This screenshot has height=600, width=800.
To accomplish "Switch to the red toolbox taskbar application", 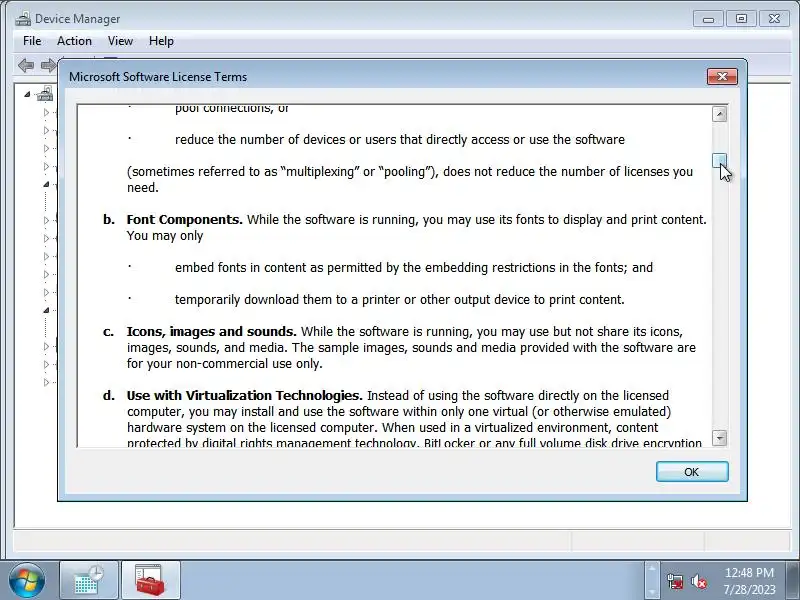I will (150, 580).
